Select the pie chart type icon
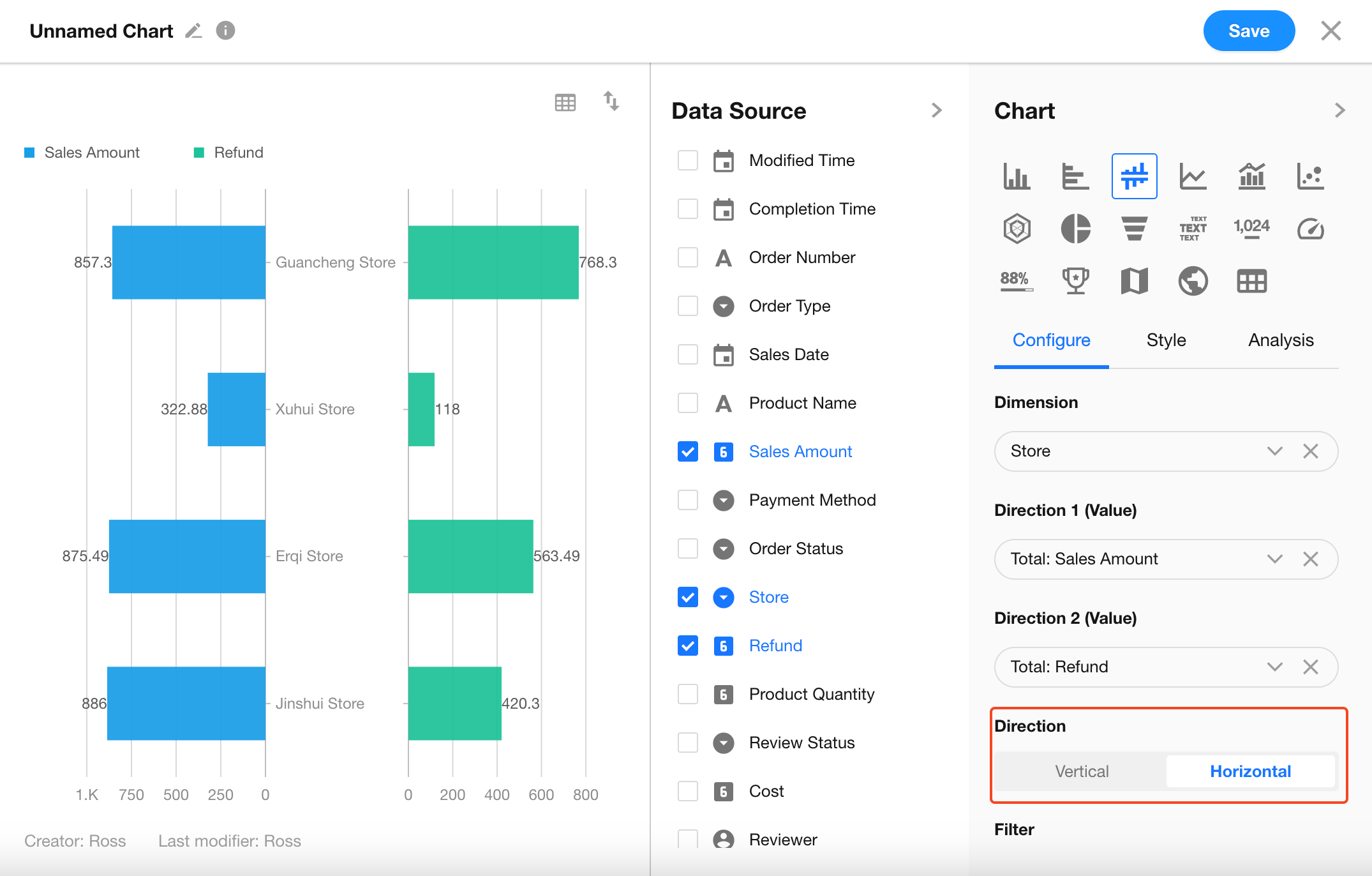The image size is (1372, 876). pyautogui.click(x=1075, y=229)
